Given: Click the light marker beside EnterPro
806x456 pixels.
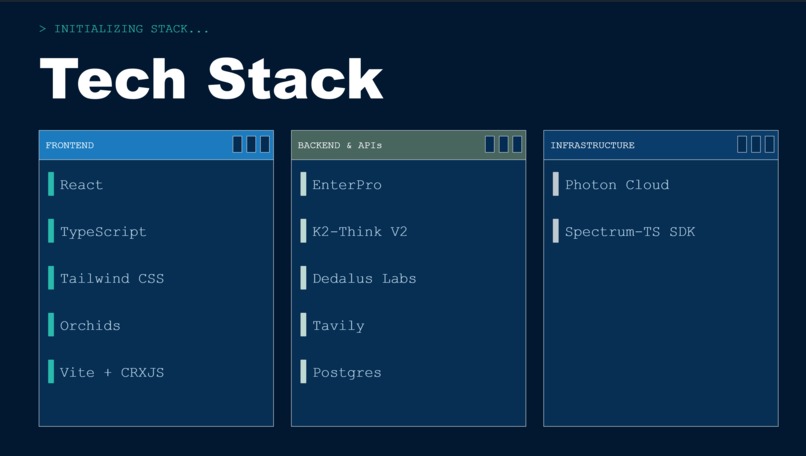Looking at the screenshot, I should (x=303, y=184).
